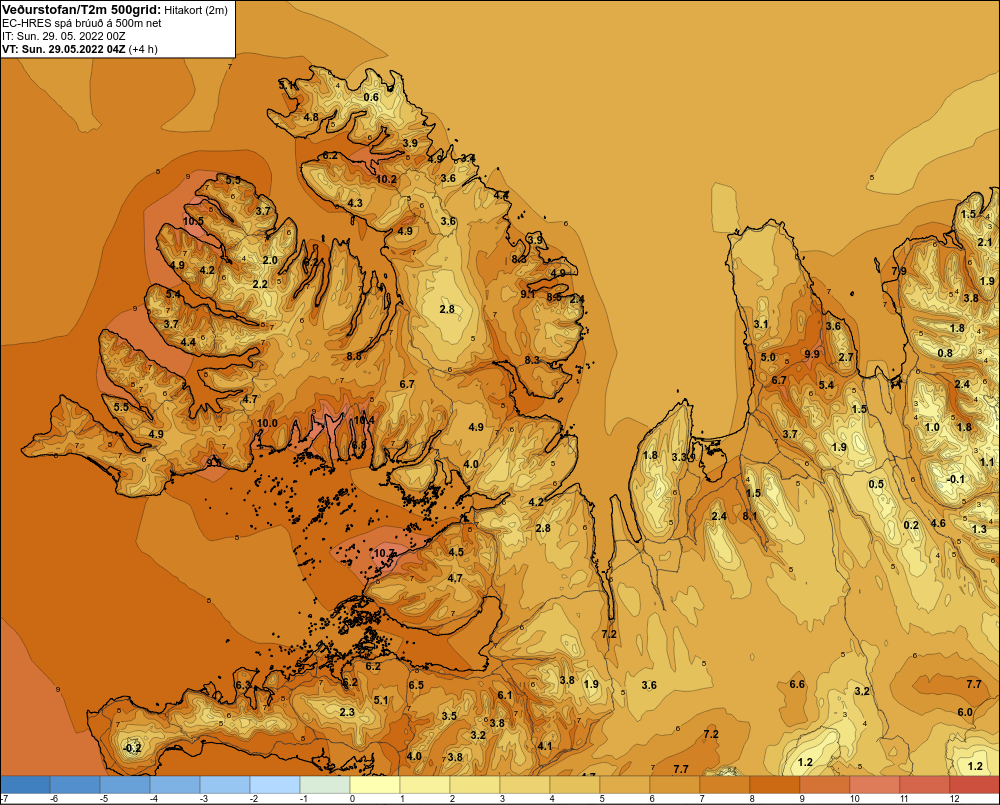Click the 6.0 temperature value
The height and width of the screenshot is (805, 1000).
pyautogui.click(x=965, y=713)
